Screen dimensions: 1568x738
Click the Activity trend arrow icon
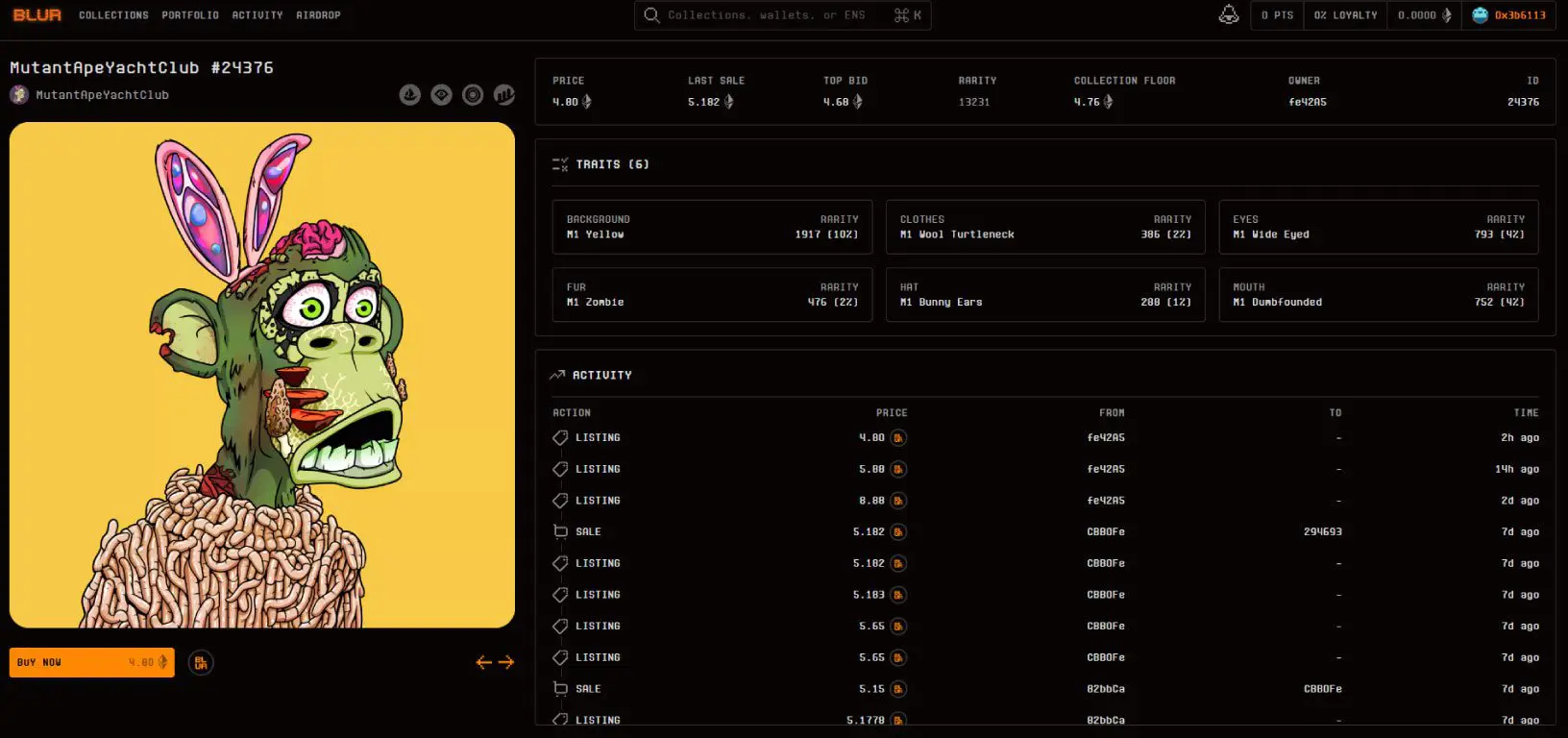click(557, 375)
